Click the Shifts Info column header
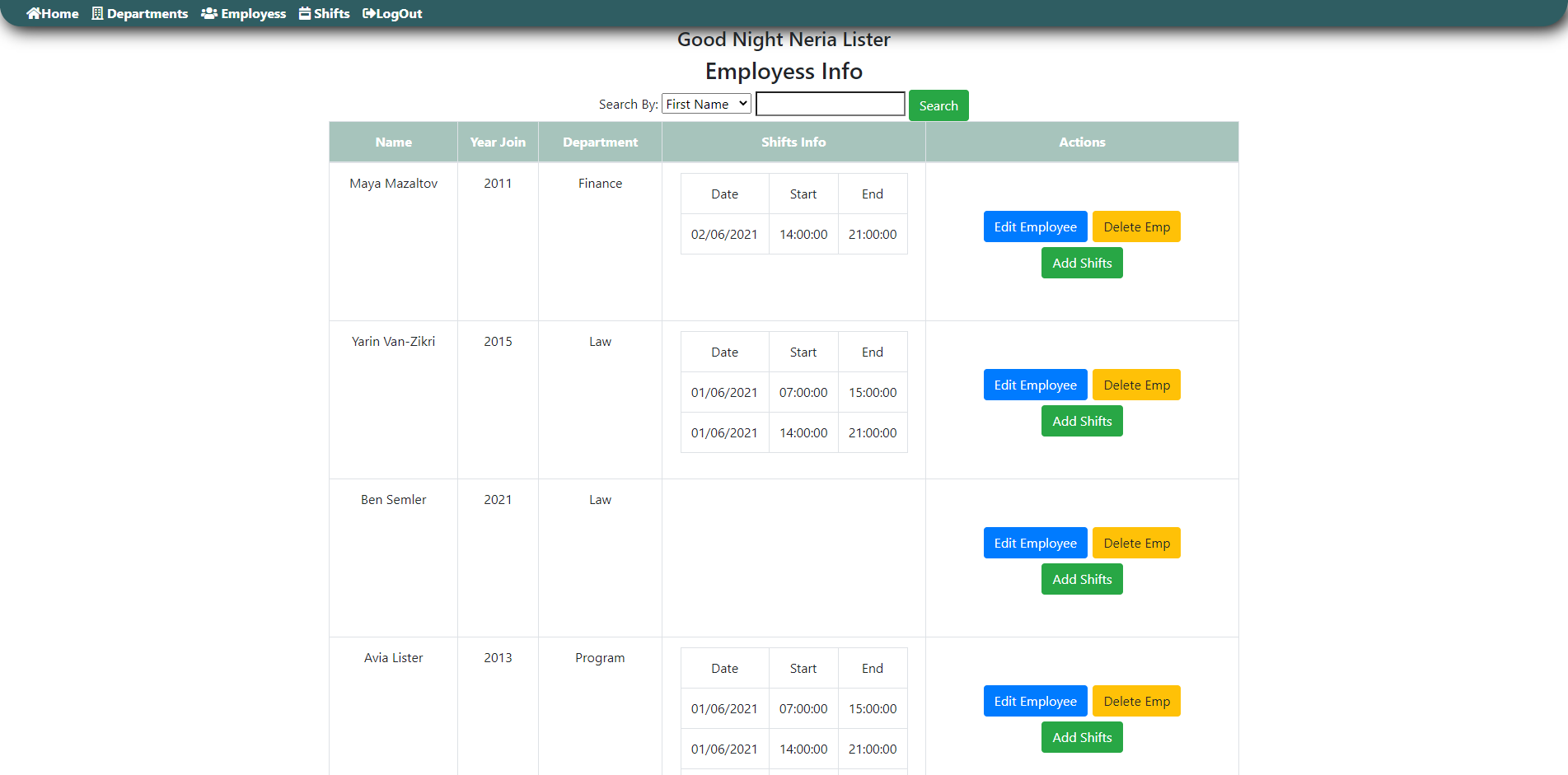Screen dimensions: 1568x775 [793, 142]
